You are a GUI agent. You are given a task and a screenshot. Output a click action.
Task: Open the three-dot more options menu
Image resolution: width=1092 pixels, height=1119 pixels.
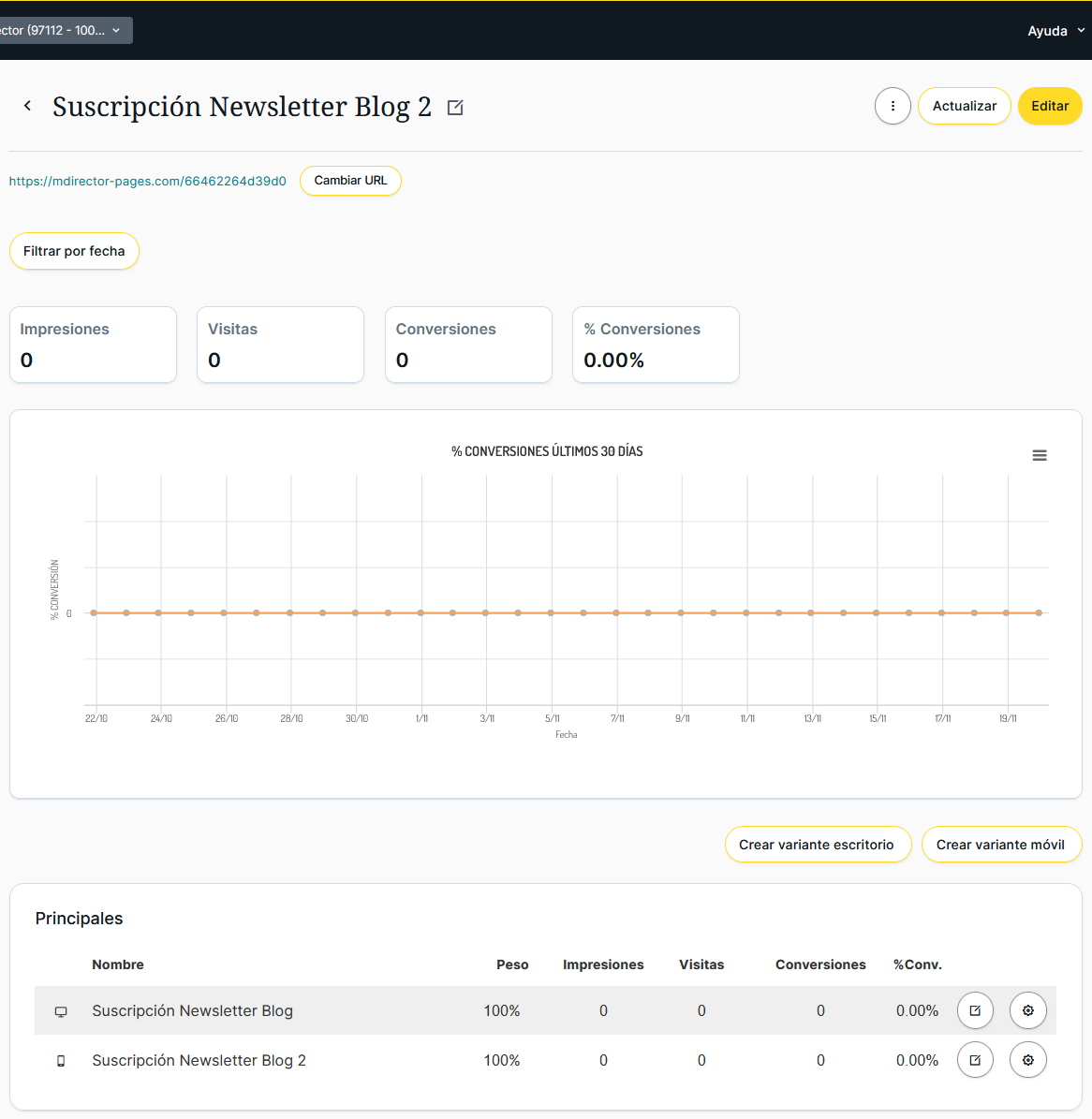coord(893,106)
